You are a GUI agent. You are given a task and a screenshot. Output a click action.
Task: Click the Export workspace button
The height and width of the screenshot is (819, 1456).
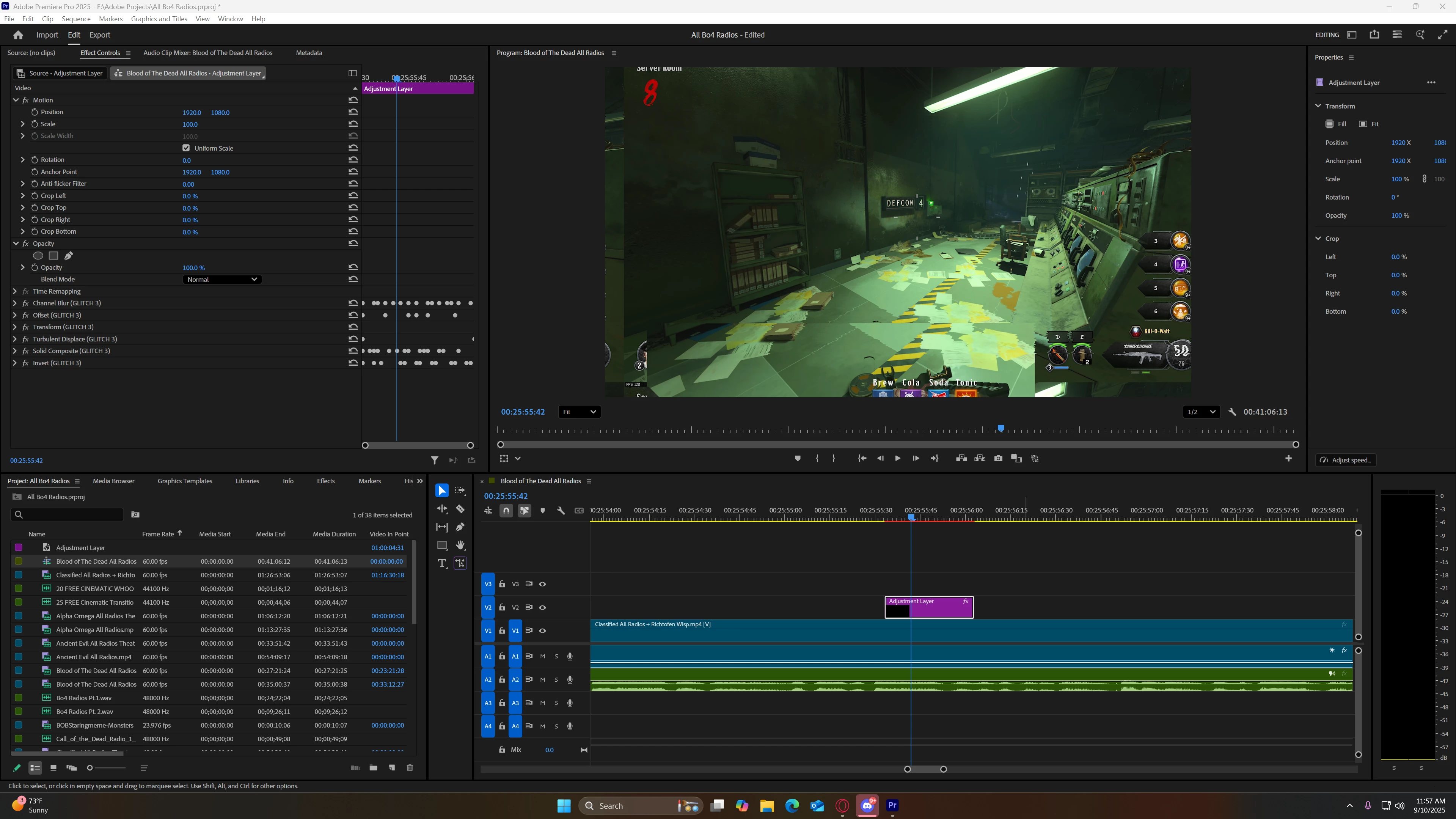(x=99, y=35)
